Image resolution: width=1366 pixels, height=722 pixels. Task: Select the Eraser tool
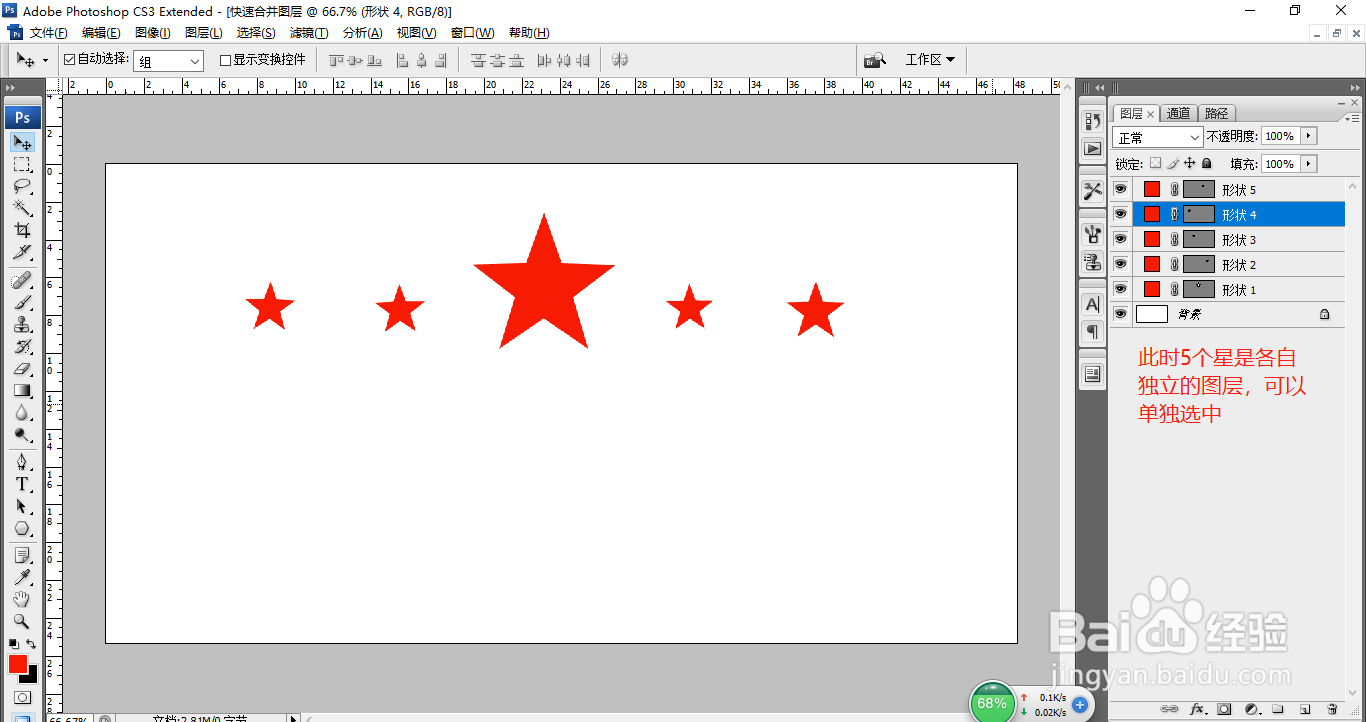pos(22,368)
